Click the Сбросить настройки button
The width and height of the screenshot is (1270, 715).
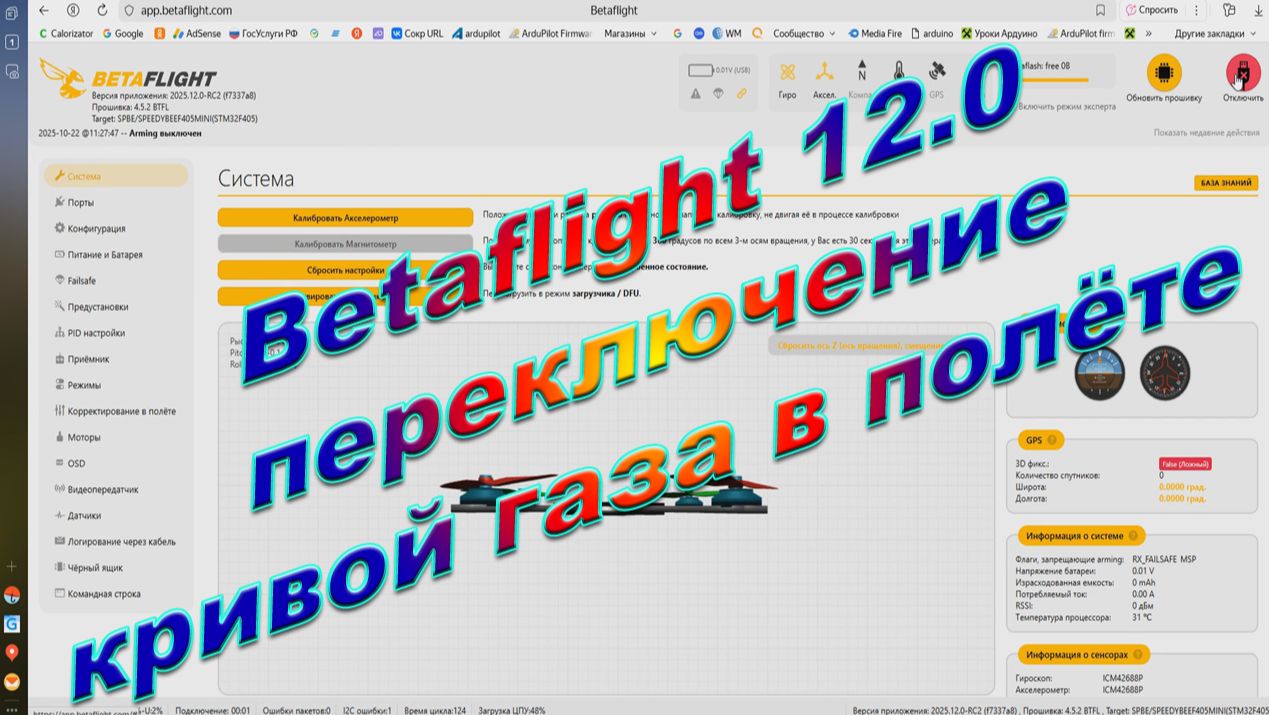[x=345, y=270]
